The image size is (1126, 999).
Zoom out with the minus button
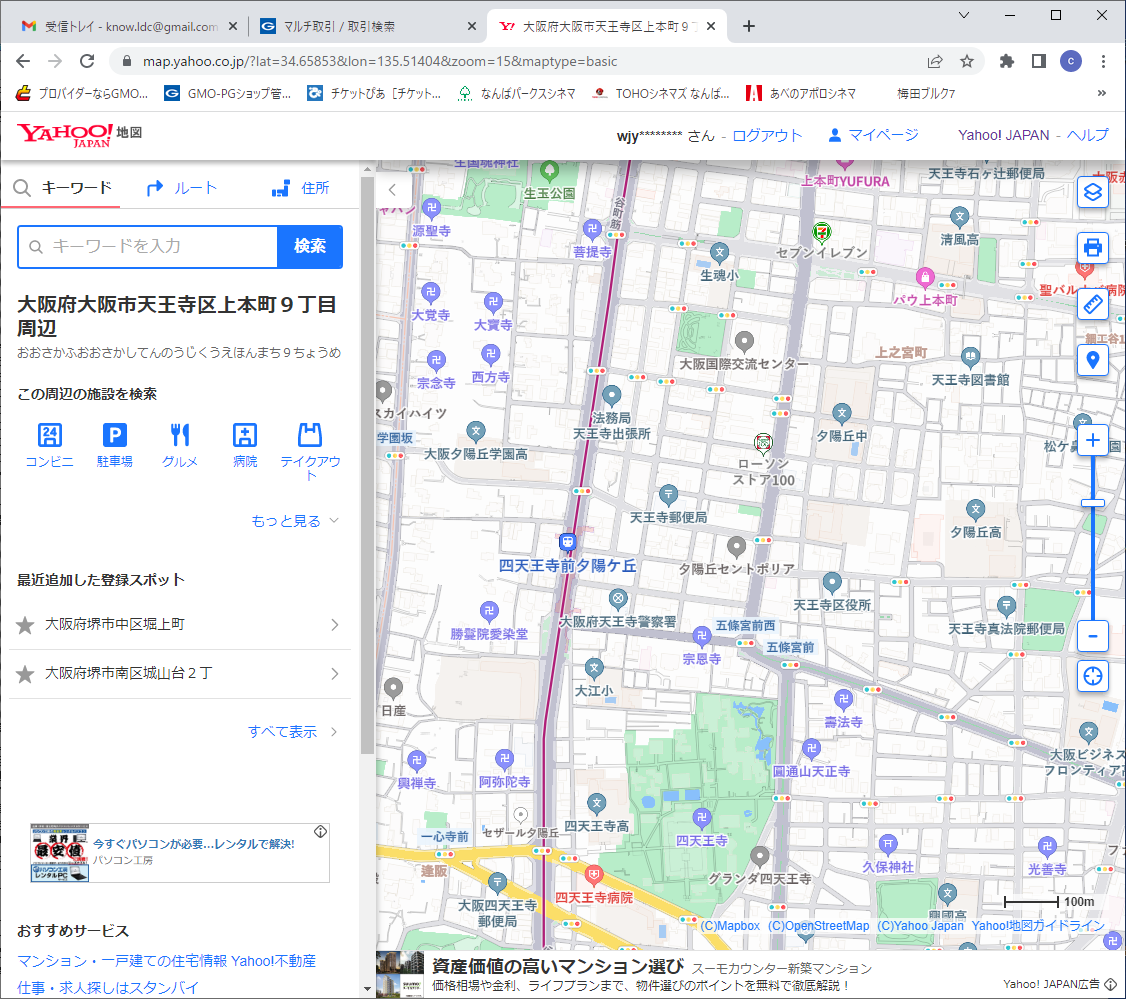[x=1093, y=635]
